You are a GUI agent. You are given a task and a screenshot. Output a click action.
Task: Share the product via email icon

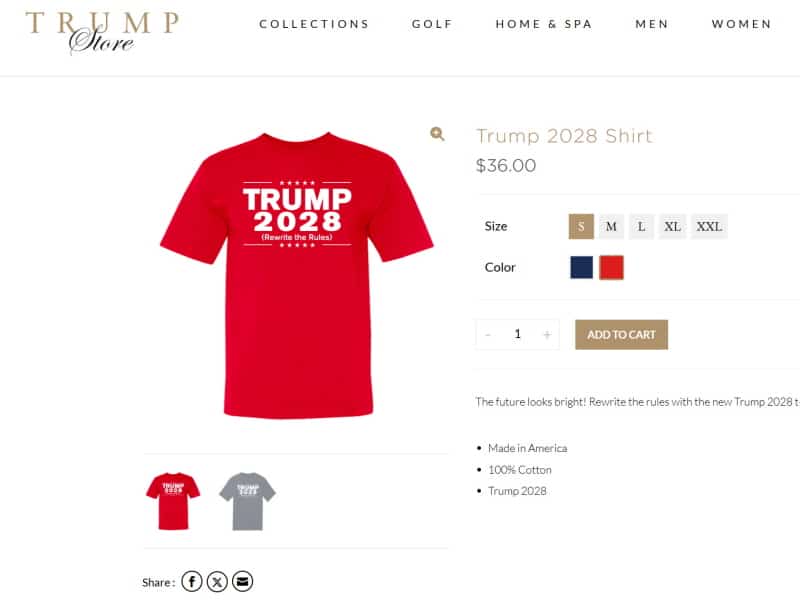click(x=242, y=582)
